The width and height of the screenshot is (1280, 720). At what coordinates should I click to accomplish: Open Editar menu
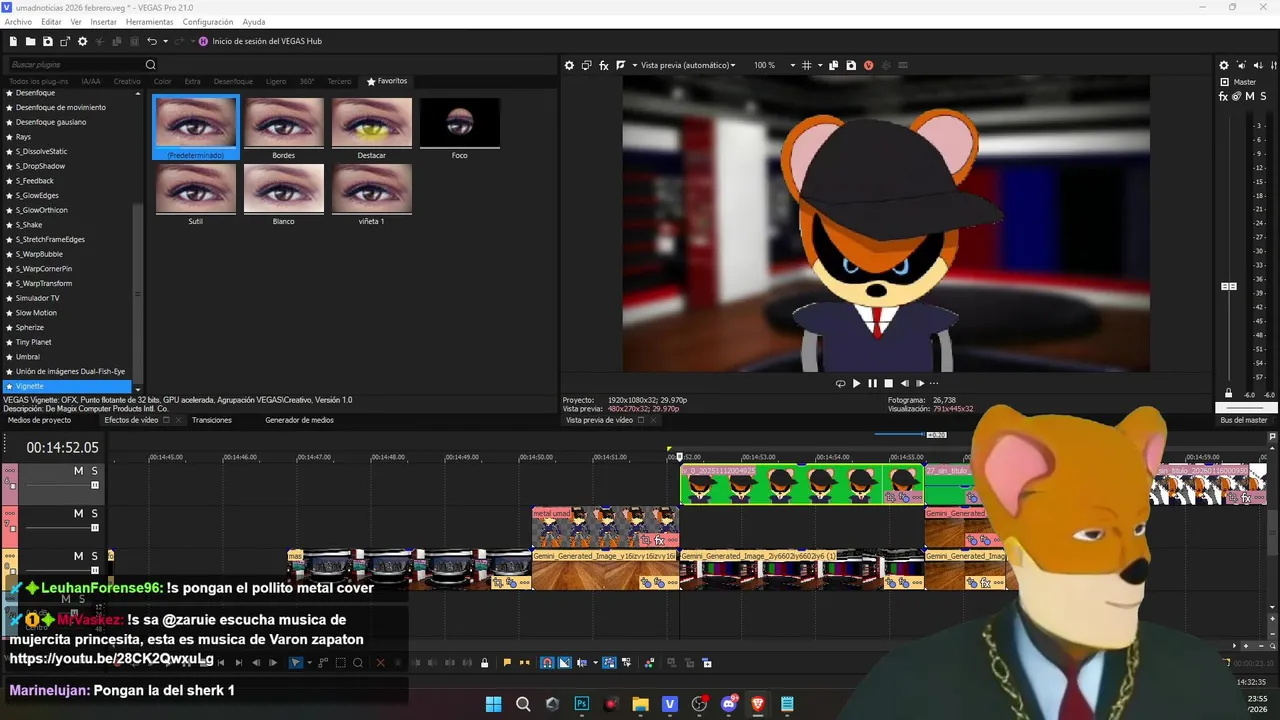(51, 22)
